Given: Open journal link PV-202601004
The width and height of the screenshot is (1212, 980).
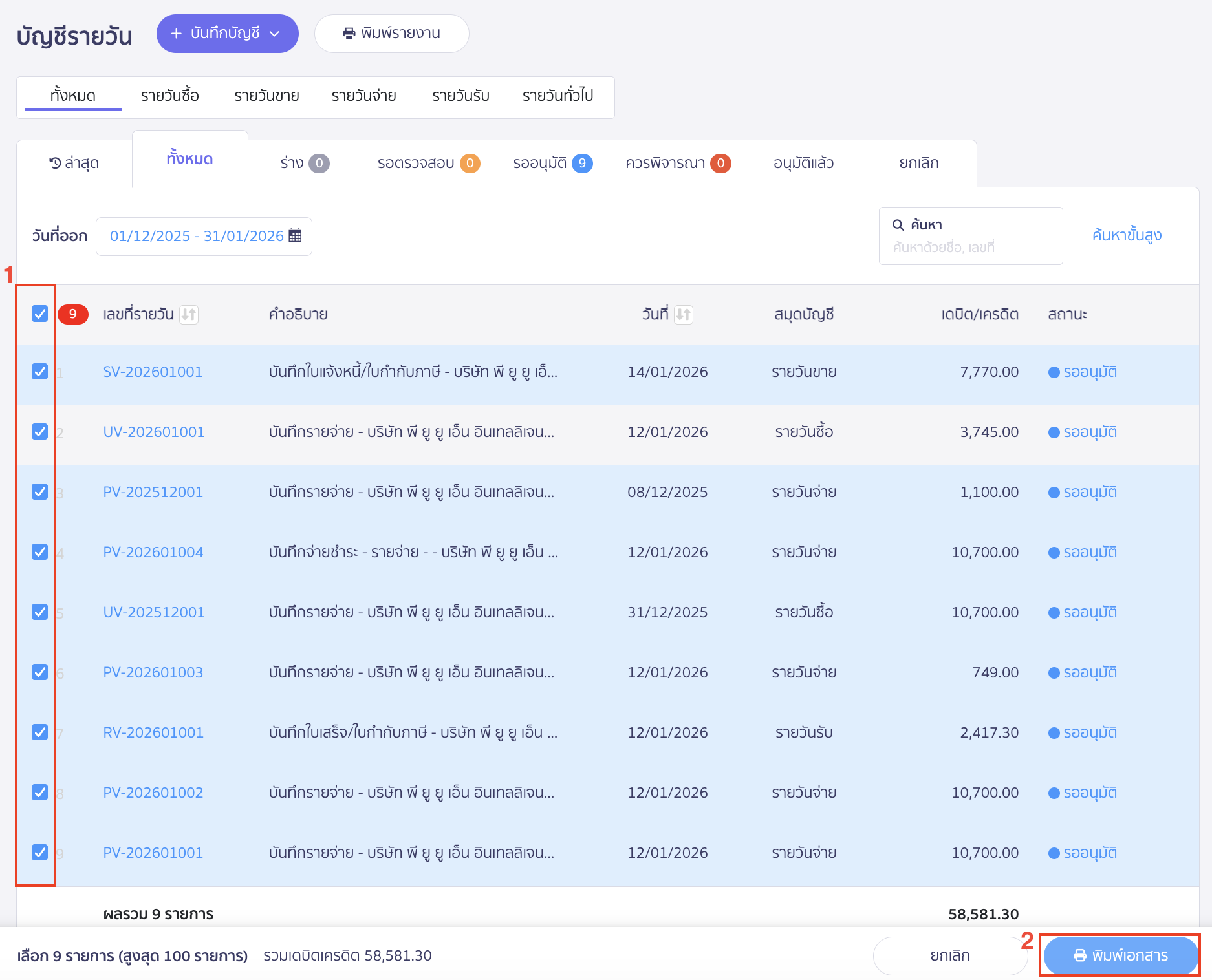Looking at the screenshot, I should pyautogui.click(x=153, y=553).
